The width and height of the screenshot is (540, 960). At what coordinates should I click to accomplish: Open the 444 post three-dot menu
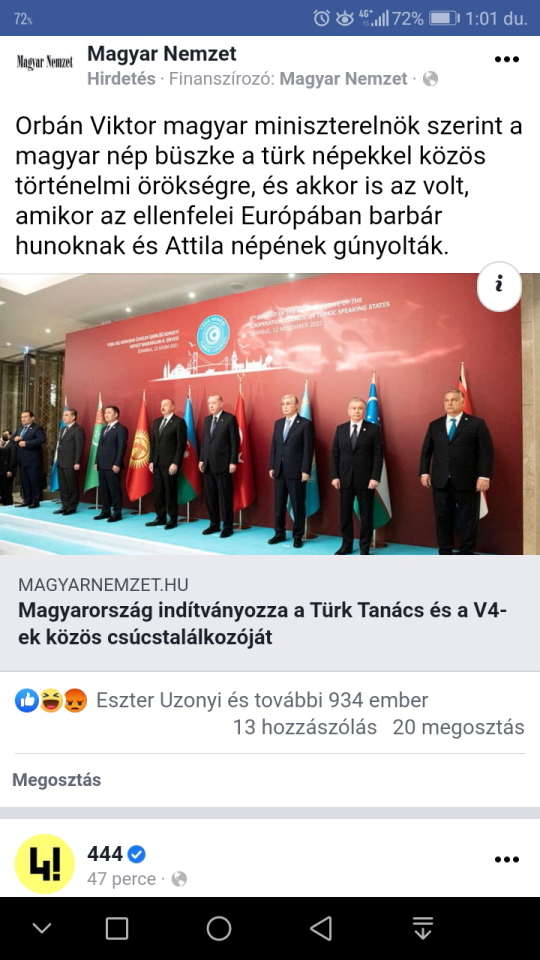pyautogui.click(x=506, y=860)
